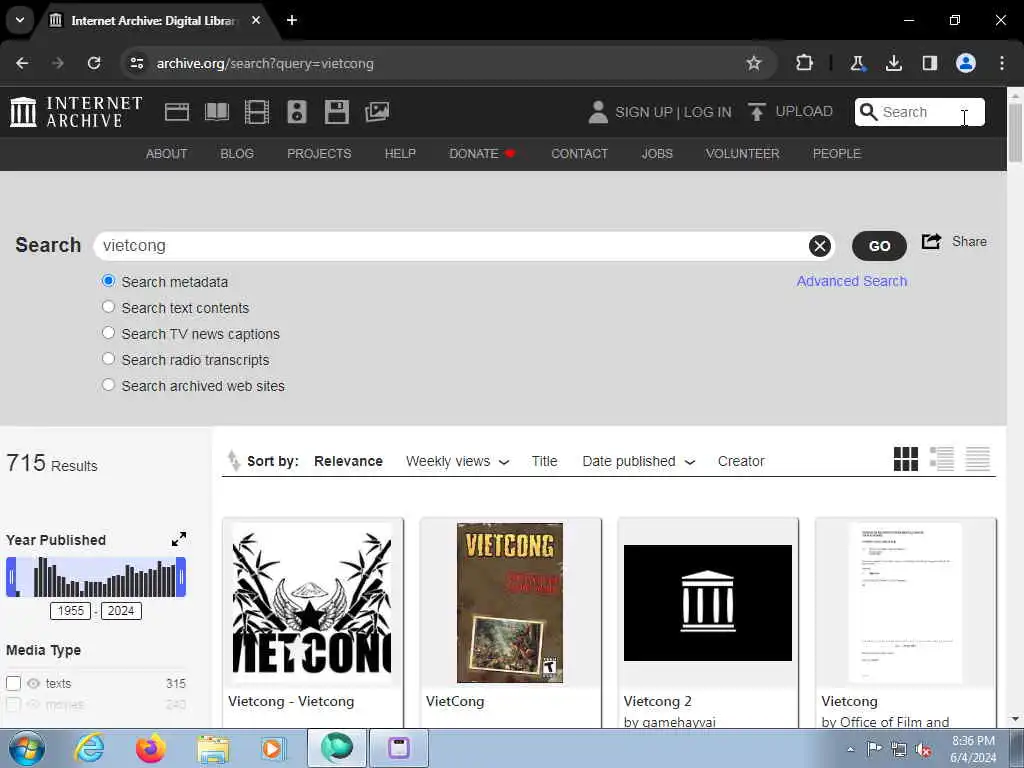Sort results by Title
Image resolution: width=1024 pixels, height=768 pixels.
pos(544,462)
